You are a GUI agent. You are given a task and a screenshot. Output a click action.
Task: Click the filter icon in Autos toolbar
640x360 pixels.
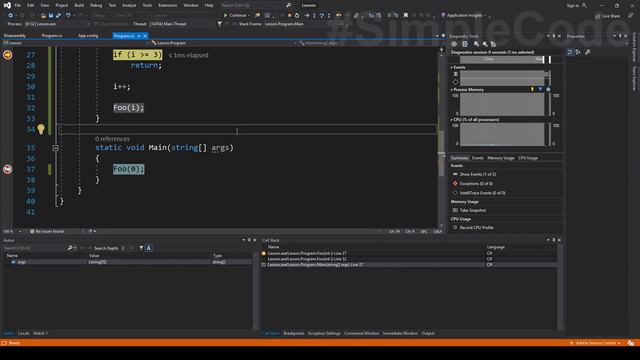141,248
